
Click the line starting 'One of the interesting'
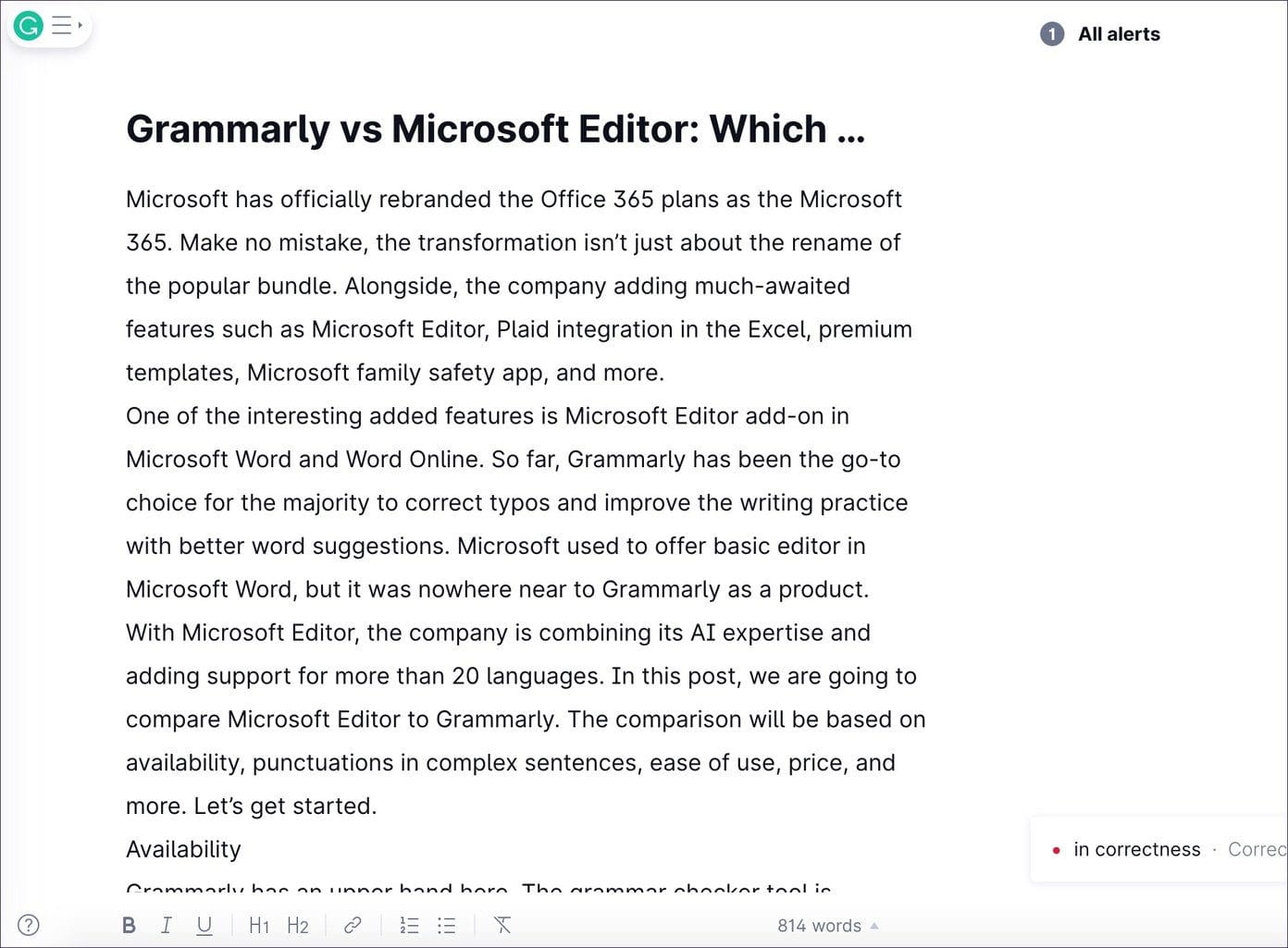pyautogui.click(x=488, y=415)
